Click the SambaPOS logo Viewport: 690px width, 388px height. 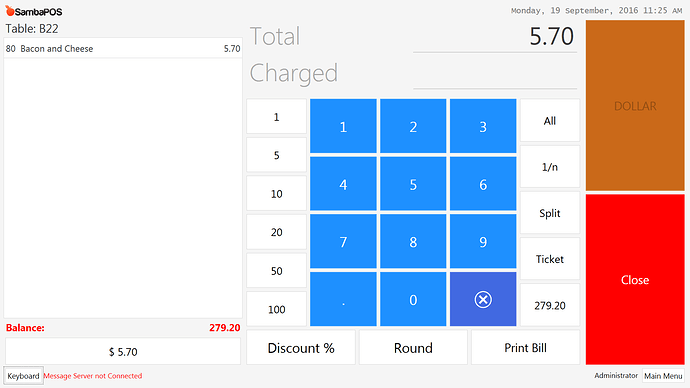coord(34,11)
